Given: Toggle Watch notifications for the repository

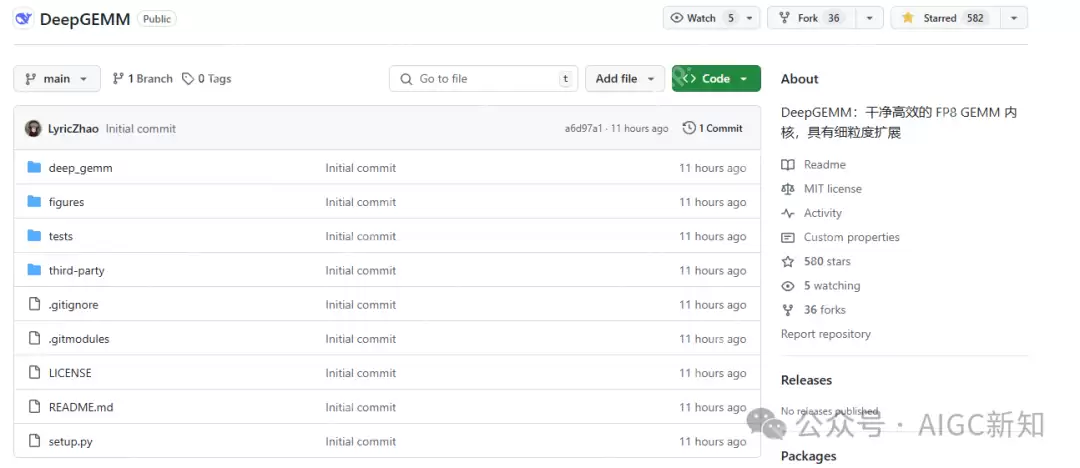Looking at the screenshot, I should (704, 18).
